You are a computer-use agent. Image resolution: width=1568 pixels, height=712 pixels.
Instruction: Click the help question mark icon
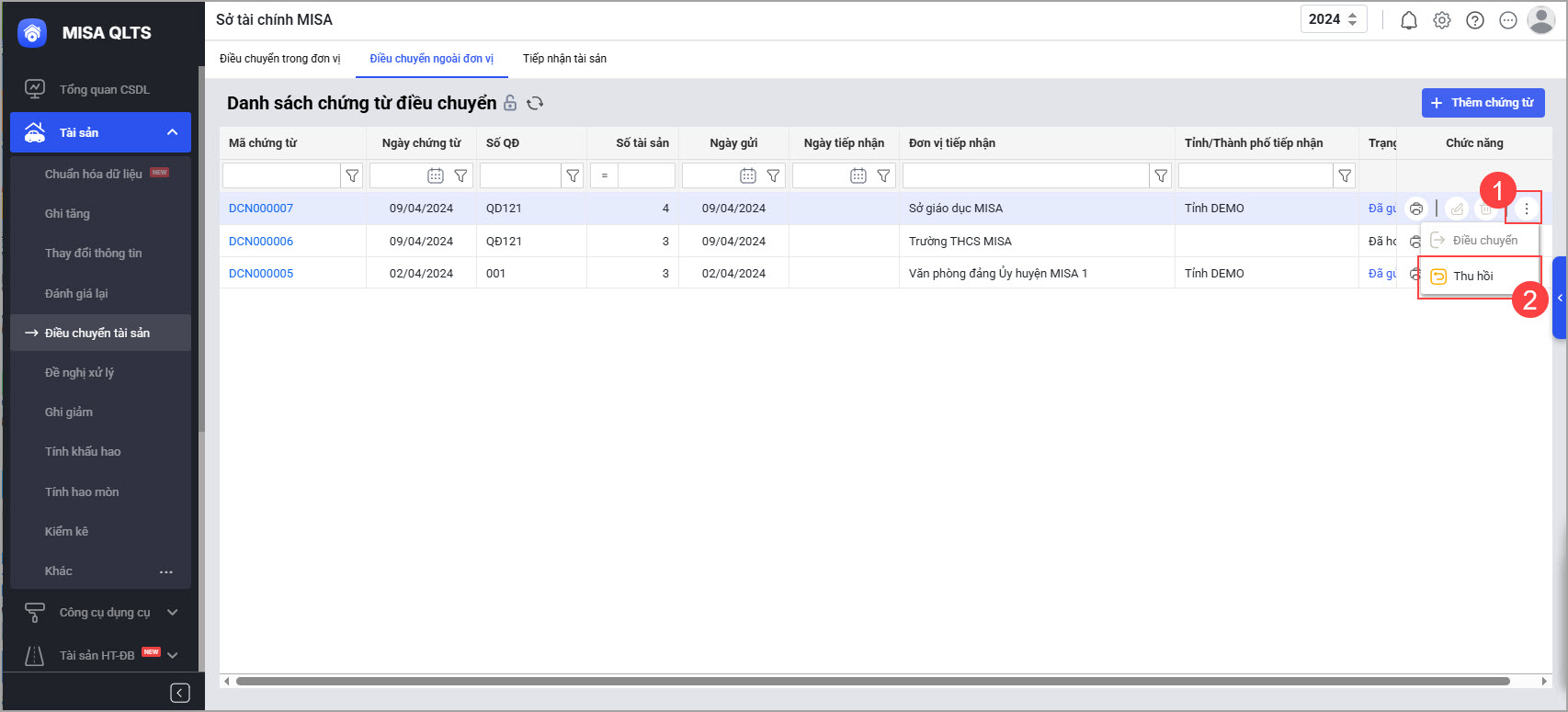(1474, 20)
